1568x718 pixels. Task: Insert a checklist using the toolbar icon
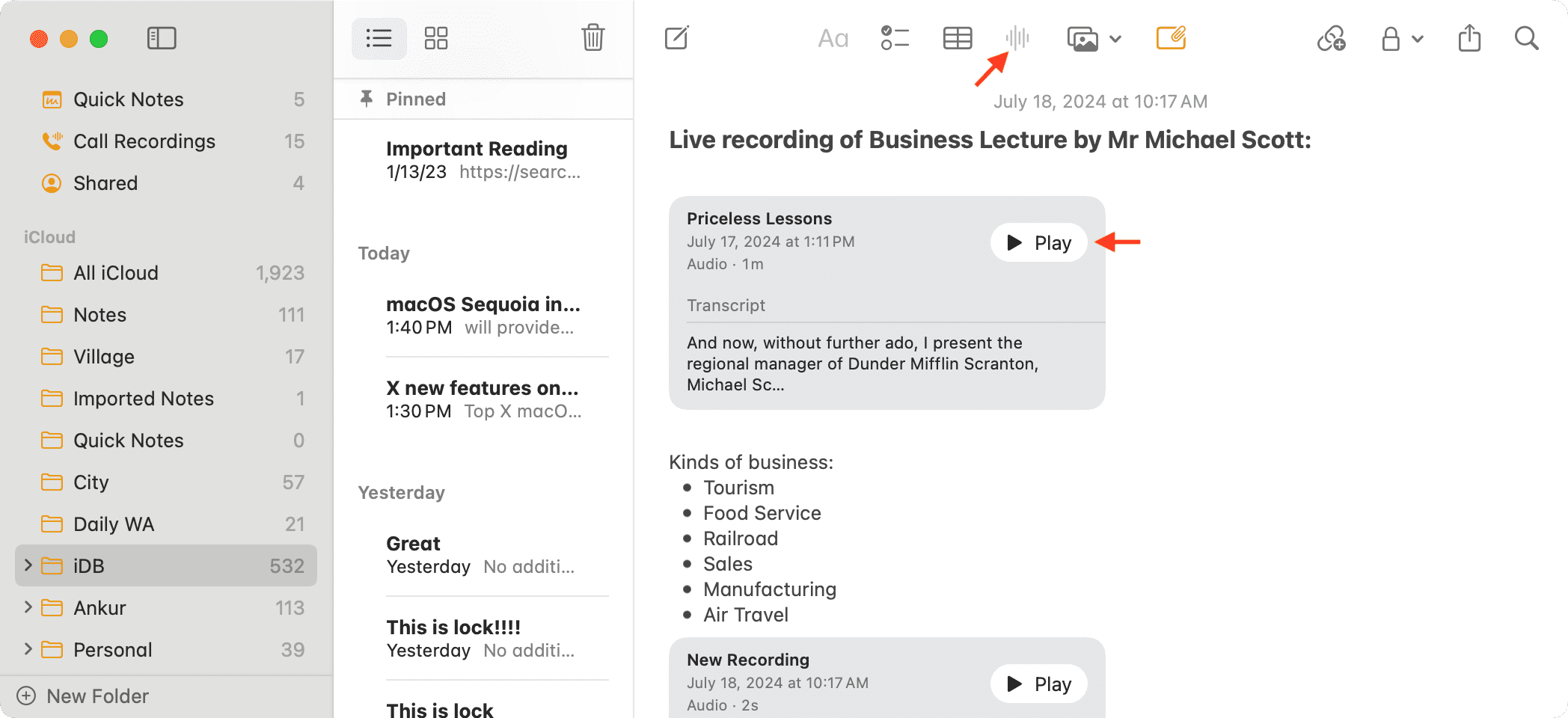(x=895, y=38)
